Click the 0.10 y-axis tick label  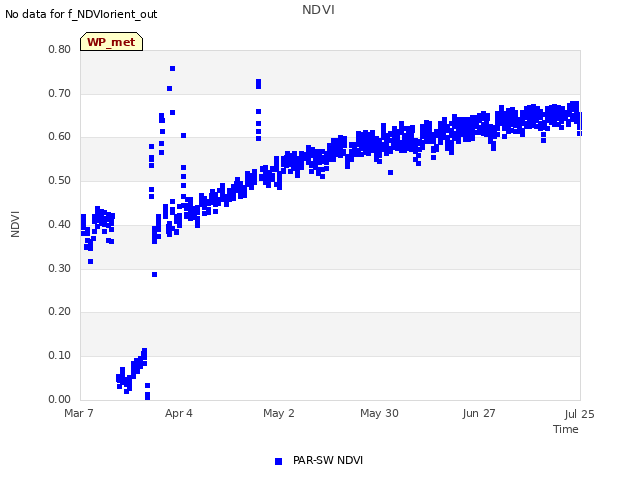tap(60, 356)
